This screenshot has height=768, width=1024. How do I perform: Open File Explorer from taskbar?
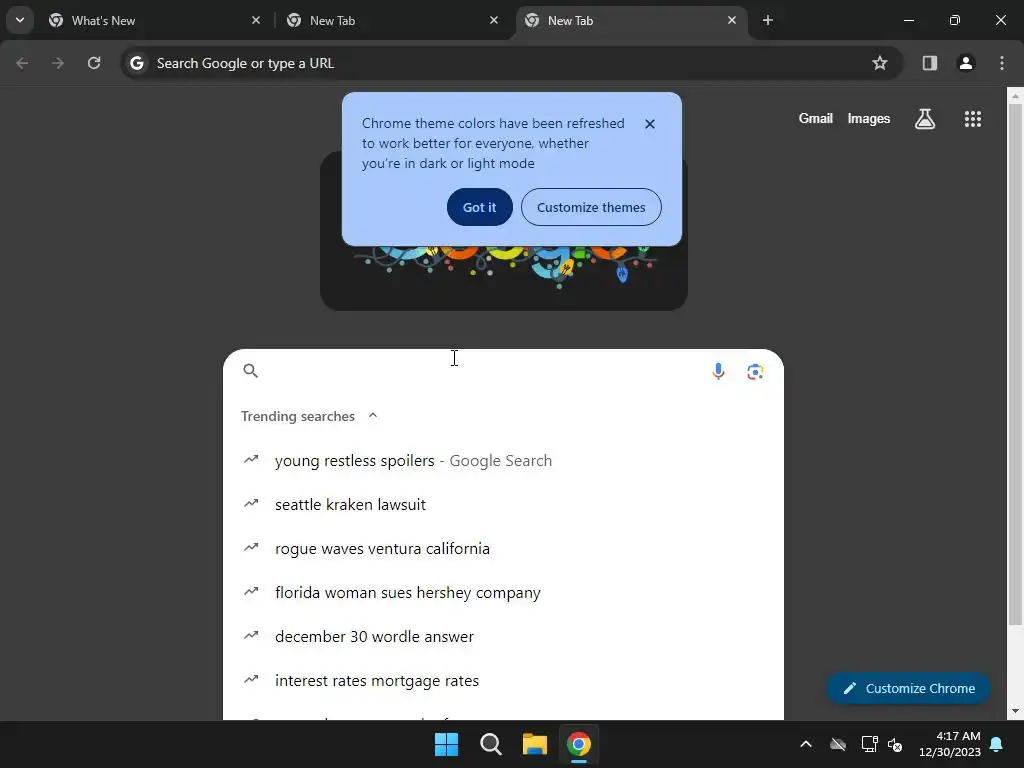click(535, 744)
